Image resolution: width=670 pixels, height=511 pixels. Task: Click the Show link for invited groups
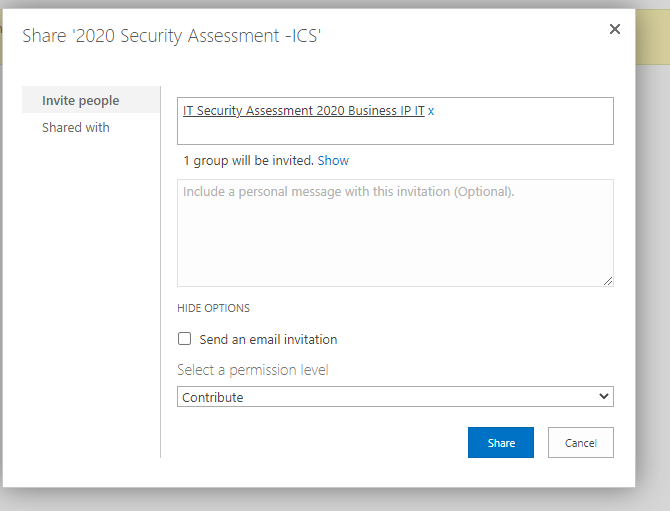click(333, 161)
